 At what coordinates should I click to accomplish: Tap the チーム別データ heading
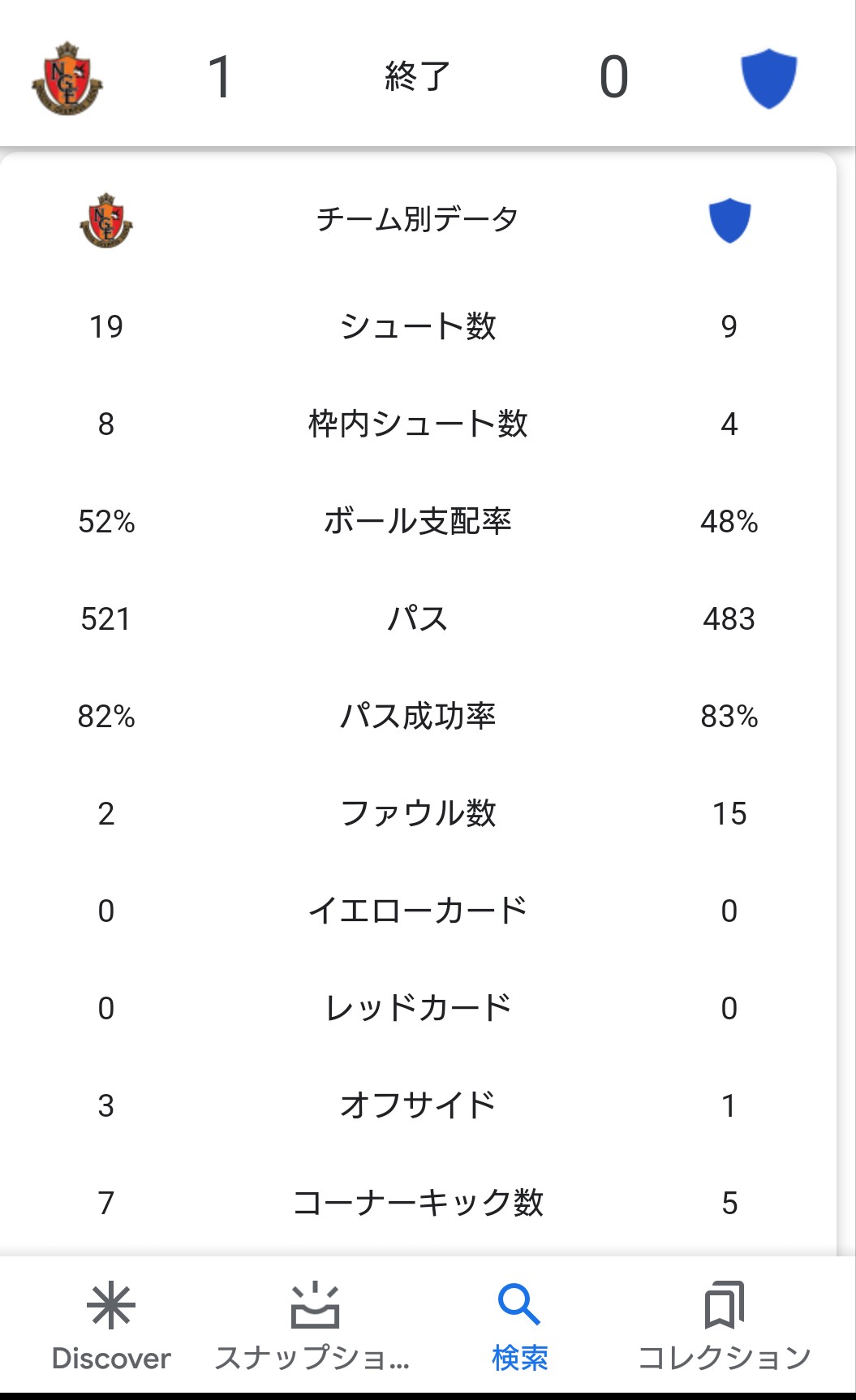417,219
